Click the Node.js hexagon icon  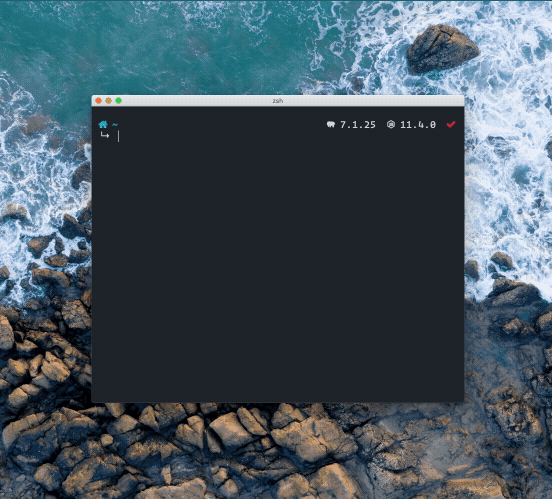click(x=391, y=124)
